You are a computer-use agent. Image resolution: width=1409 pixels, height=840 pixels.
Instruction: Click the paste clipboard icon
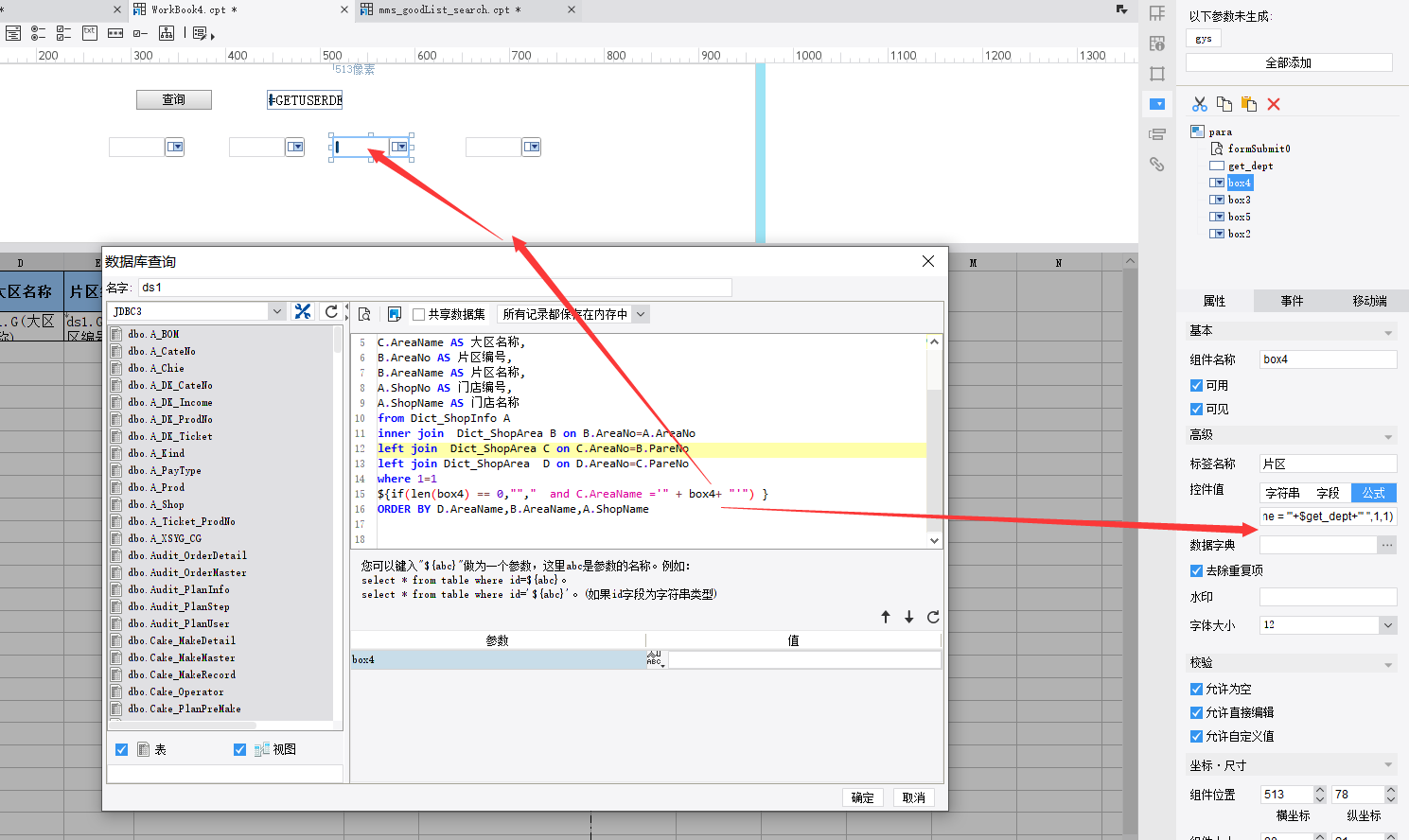click(1249, 104)
